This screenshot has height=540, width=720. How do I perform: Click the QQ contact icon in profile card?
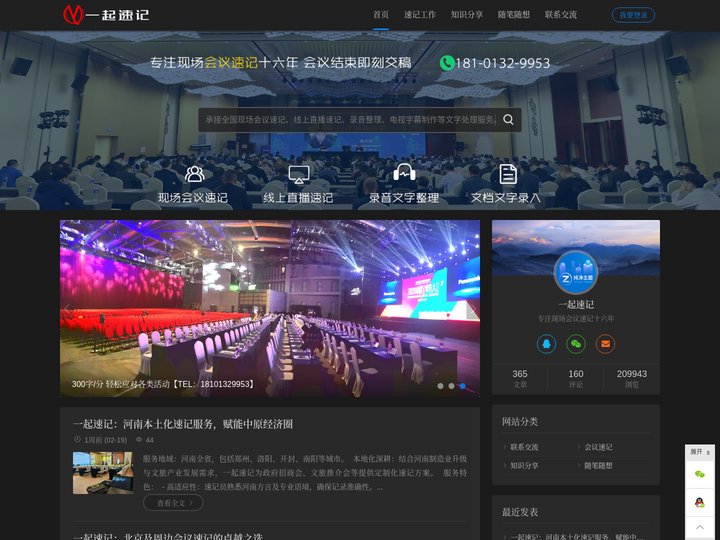click(546, 344)
